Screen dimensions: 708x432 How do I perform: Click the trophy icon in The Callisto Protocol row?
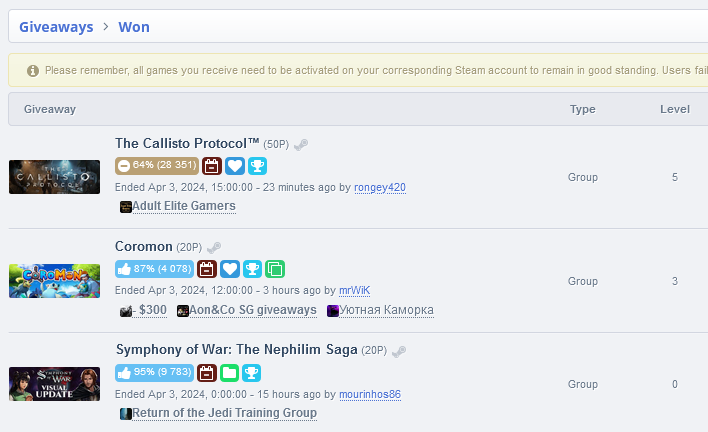tap(257, 166)
